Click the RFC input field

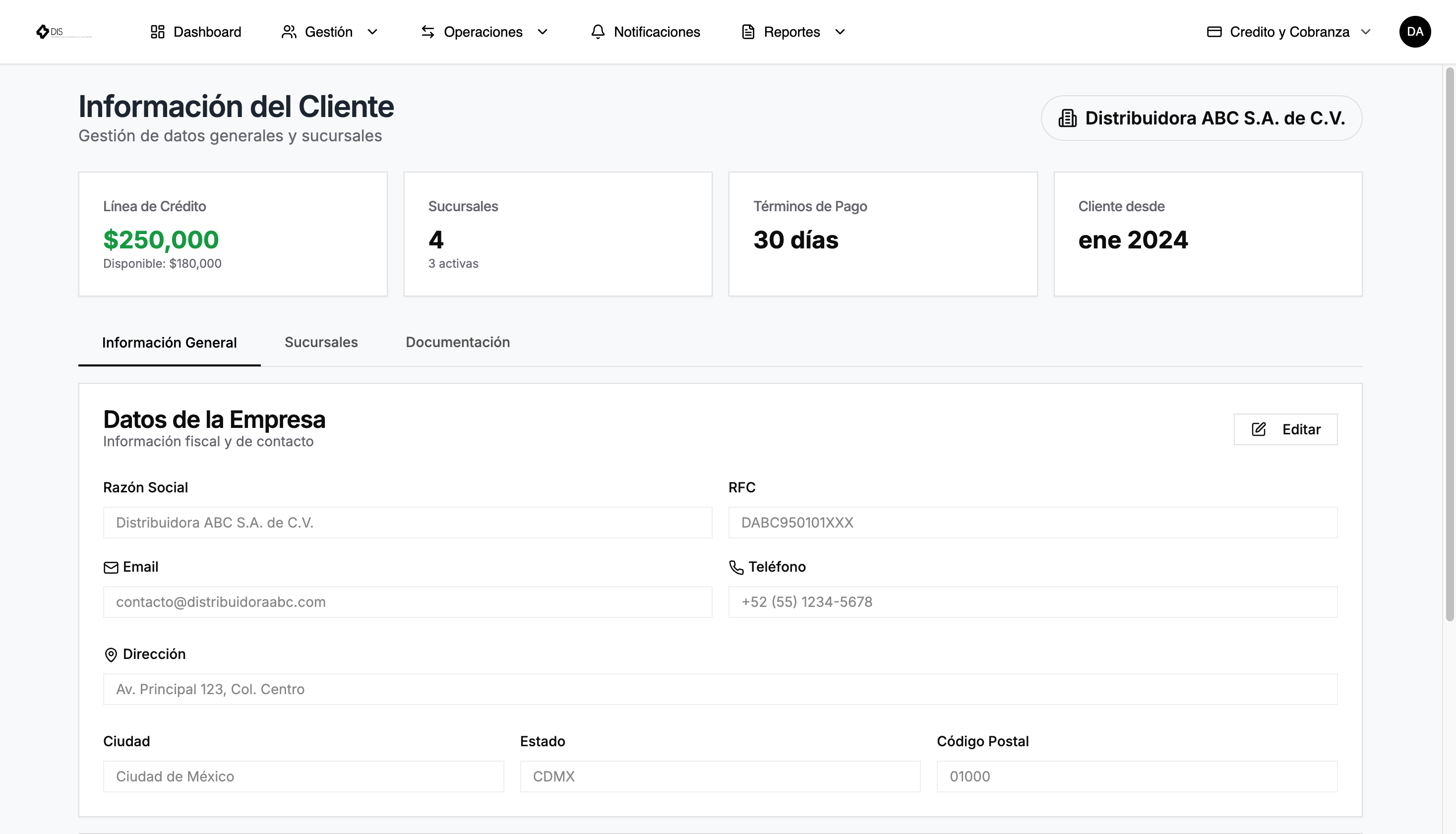[1032, 523]
